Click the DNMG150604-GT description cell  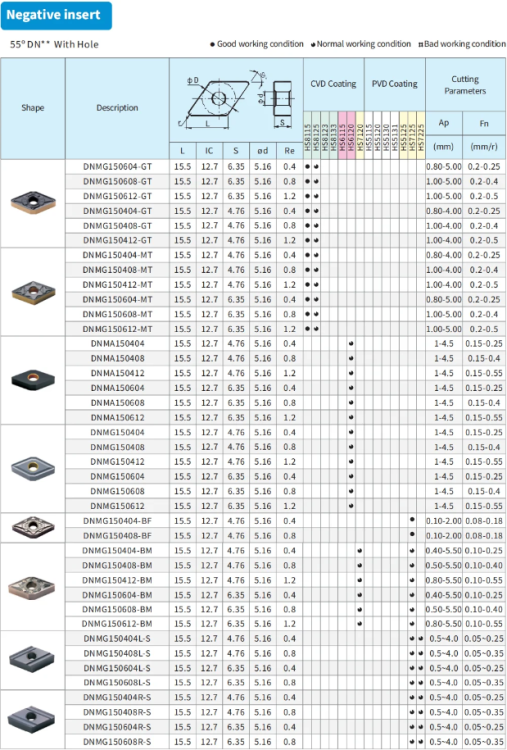(117, 166)
